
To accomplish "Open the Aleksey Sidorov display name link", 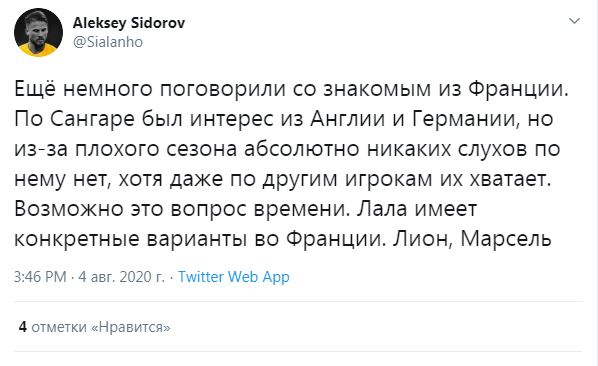I will (129, 23).
